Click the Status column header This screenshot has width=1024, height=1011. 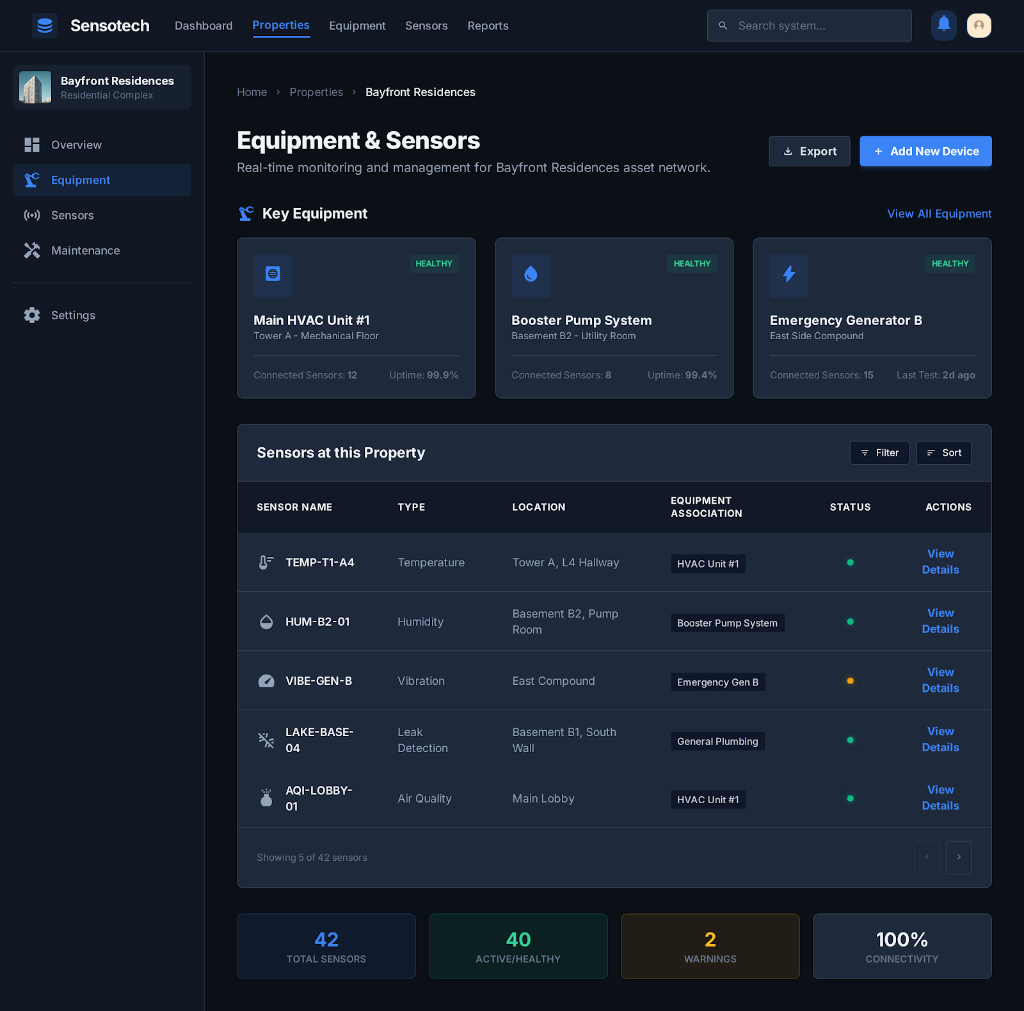[x=850, y=507]
